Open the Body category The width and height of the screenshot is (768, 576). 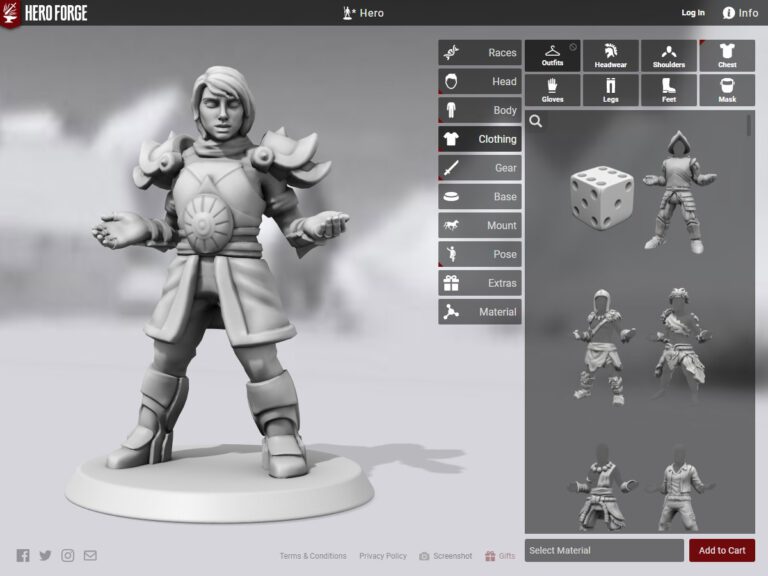[x=480, y=110]
